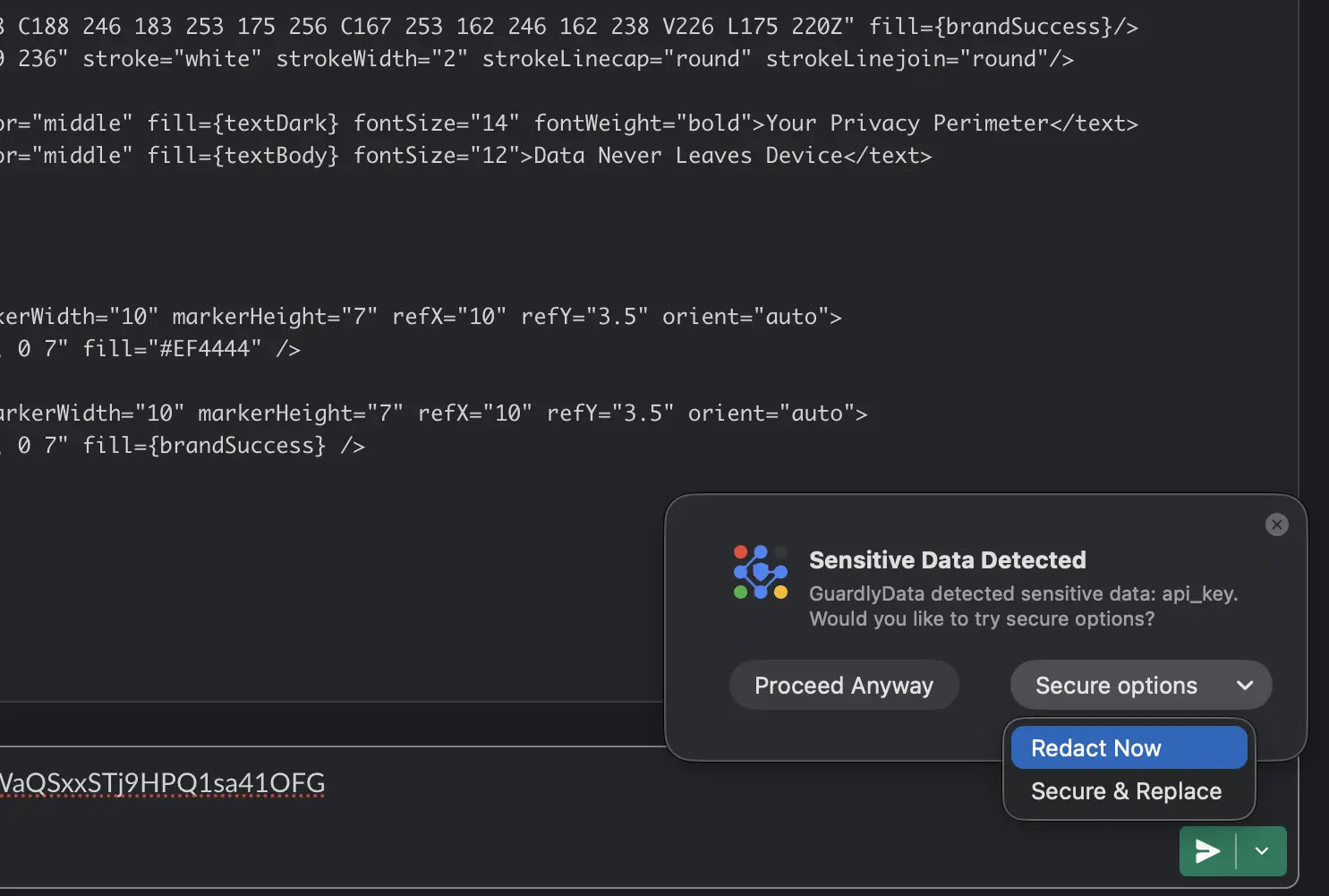Close the Sensitive Data Detected popup
The height and width of the screenshot is (896, 1329).
(1277, 525)
